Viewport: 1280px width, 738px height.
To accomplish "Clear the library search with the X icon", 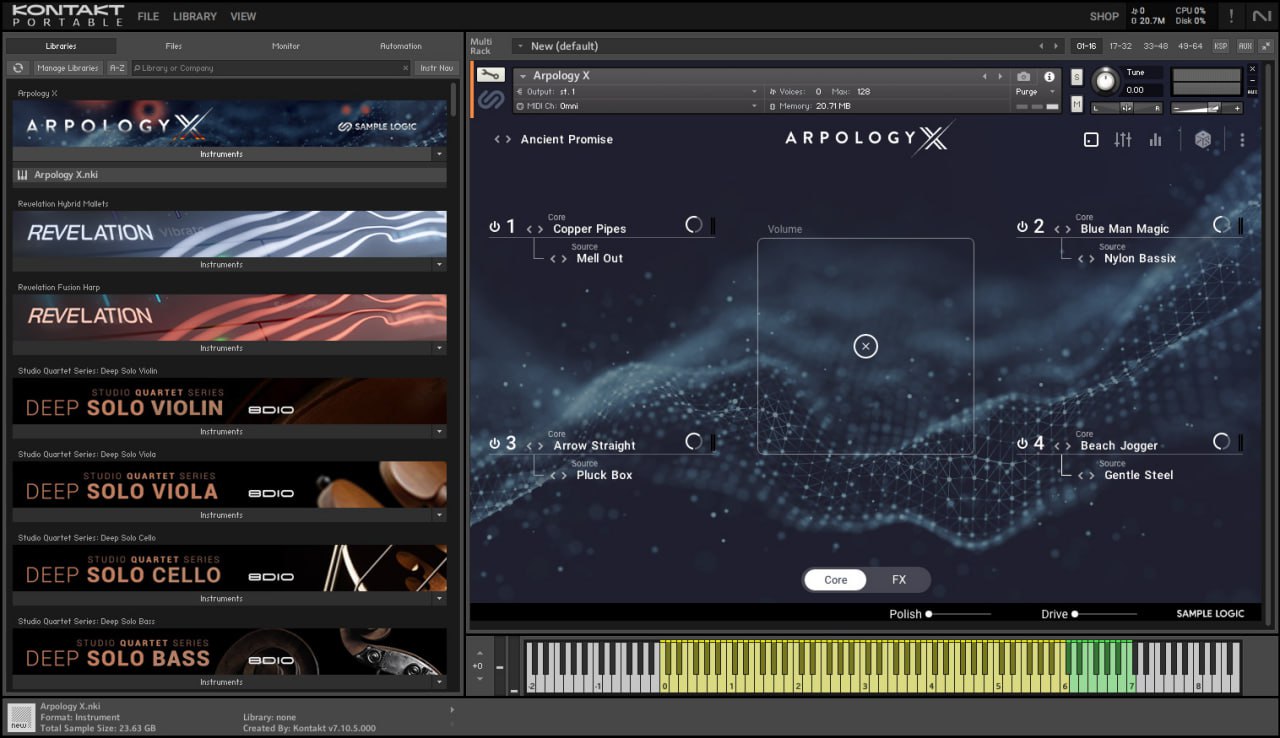I will coord(405,68).
